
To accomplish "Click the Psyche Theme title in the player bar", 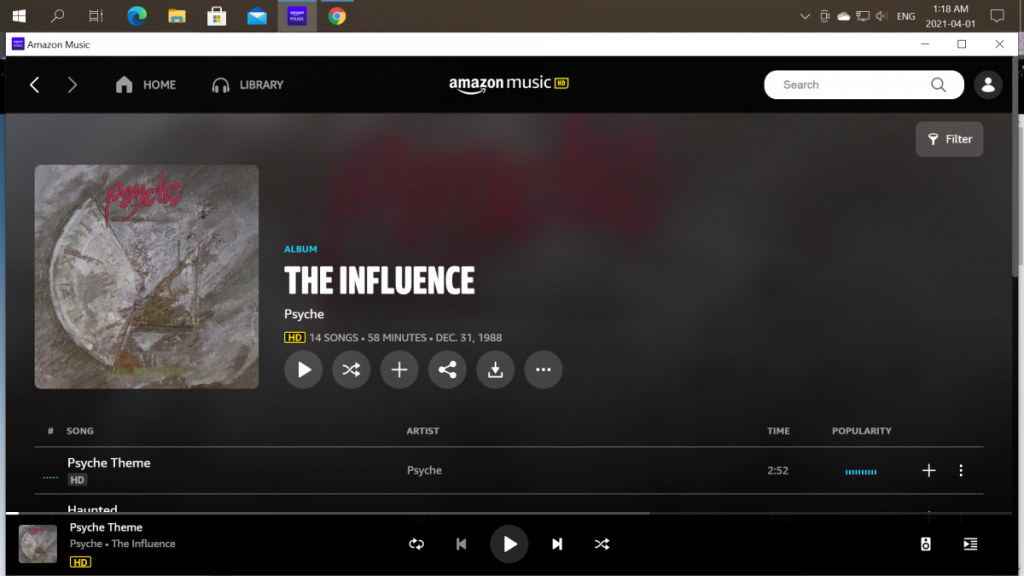I will (x=106, y=527).
